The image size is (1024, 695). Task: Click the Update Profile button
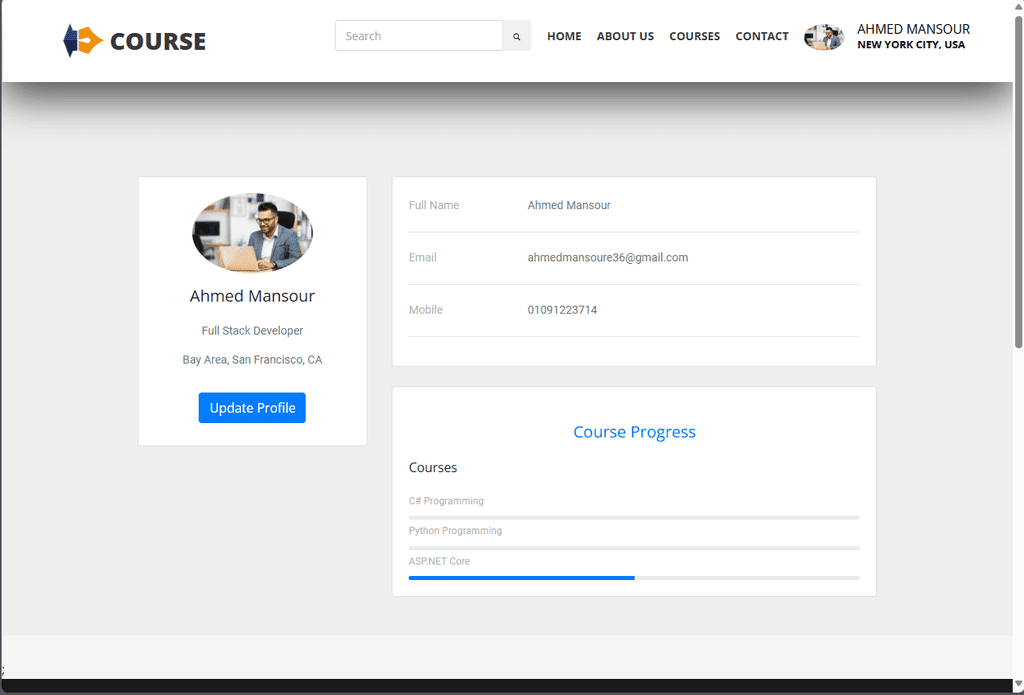[252, 408]
